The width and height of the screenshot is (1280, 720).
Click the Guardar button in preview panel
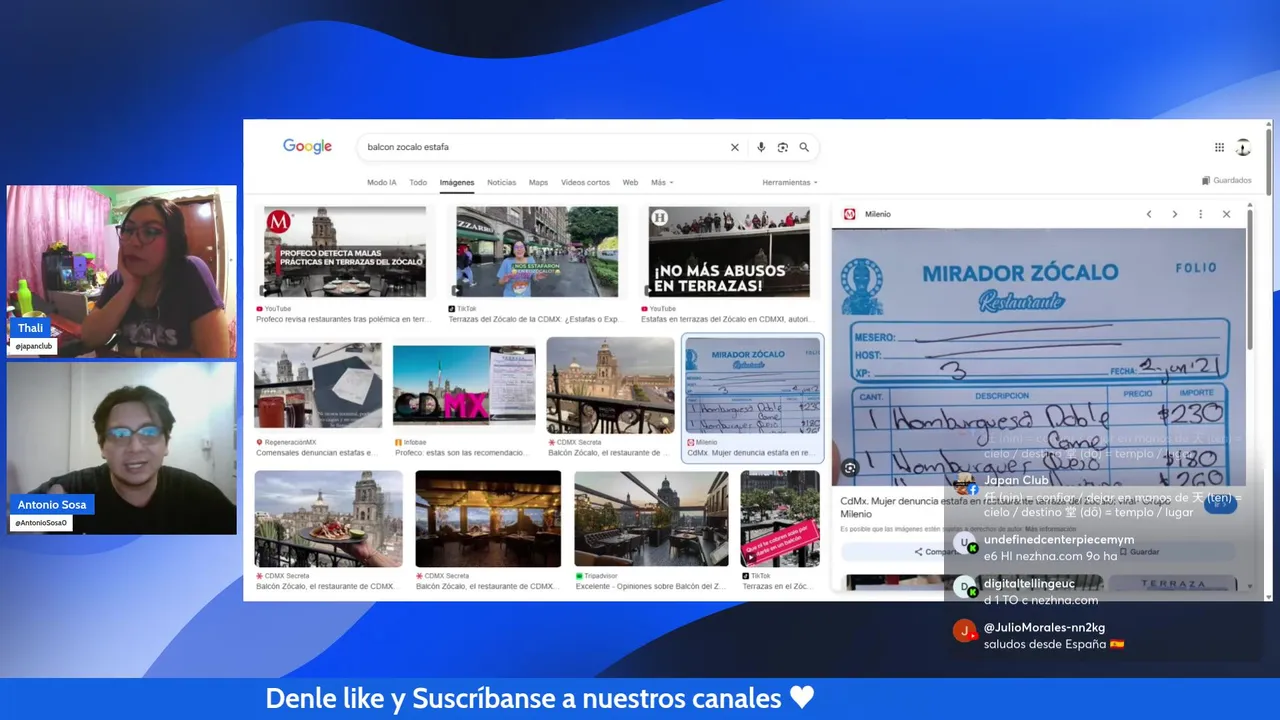pos(1140,552)
